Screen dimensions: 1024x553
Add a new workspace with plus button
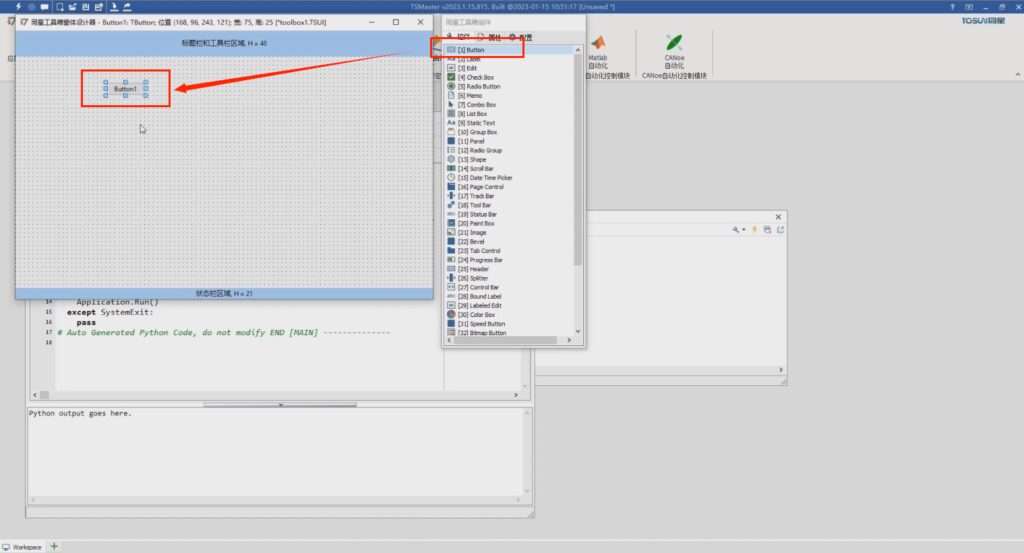coord(54,546)
